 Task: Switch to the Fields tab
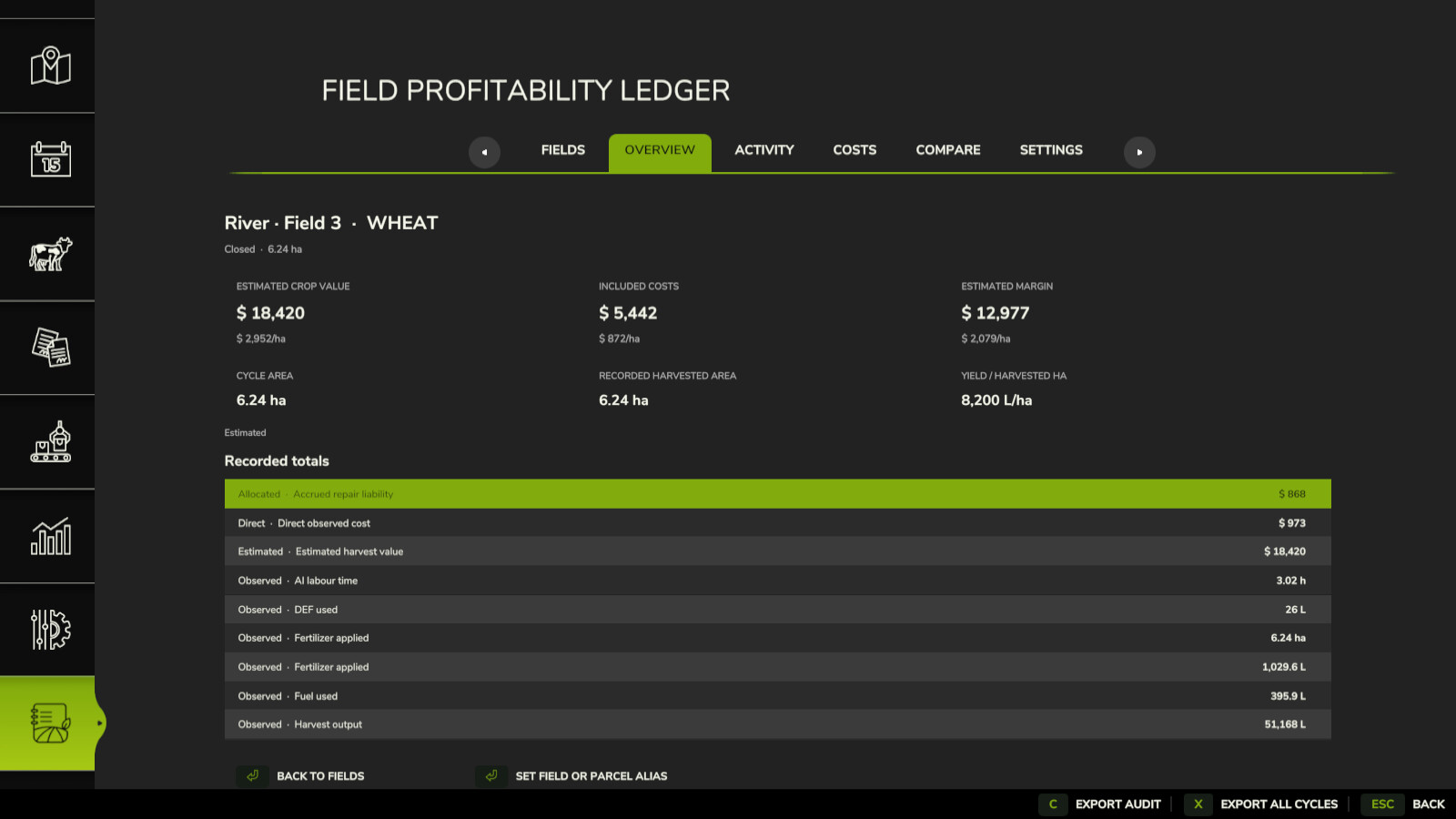(x=563, y=150)
